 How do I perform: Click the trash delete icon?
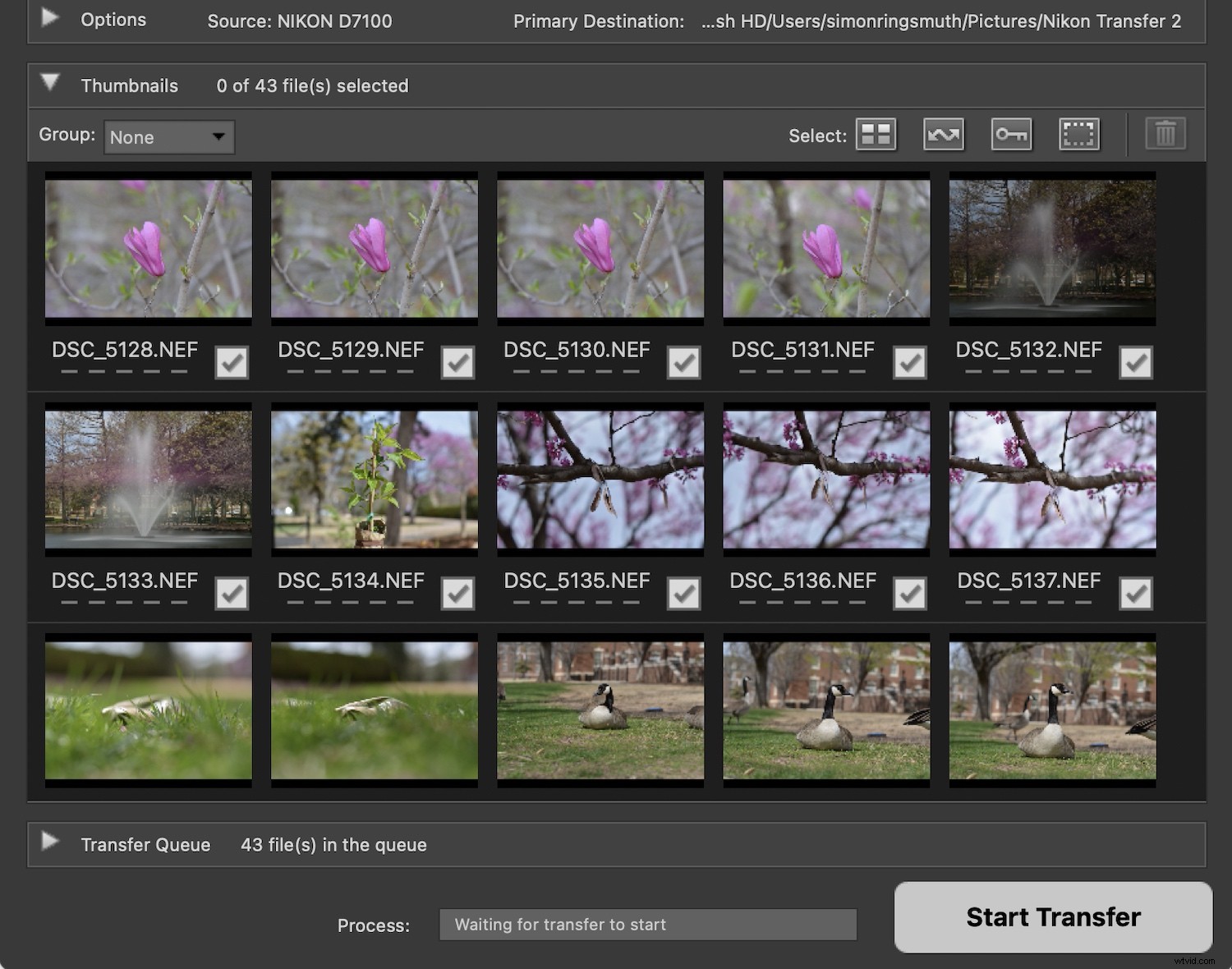point(1165,134)
